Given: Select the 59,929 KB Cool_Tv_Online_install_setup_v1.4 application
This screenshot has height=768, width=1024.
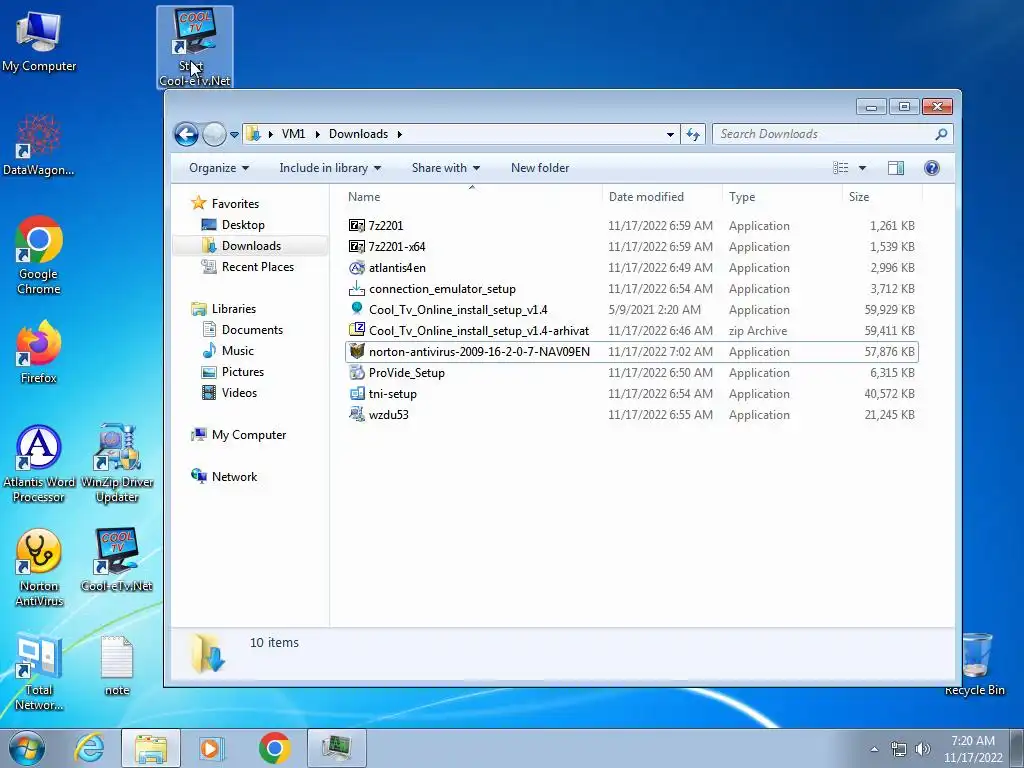Looking at the screenshot, I should (x=632, y=310).
